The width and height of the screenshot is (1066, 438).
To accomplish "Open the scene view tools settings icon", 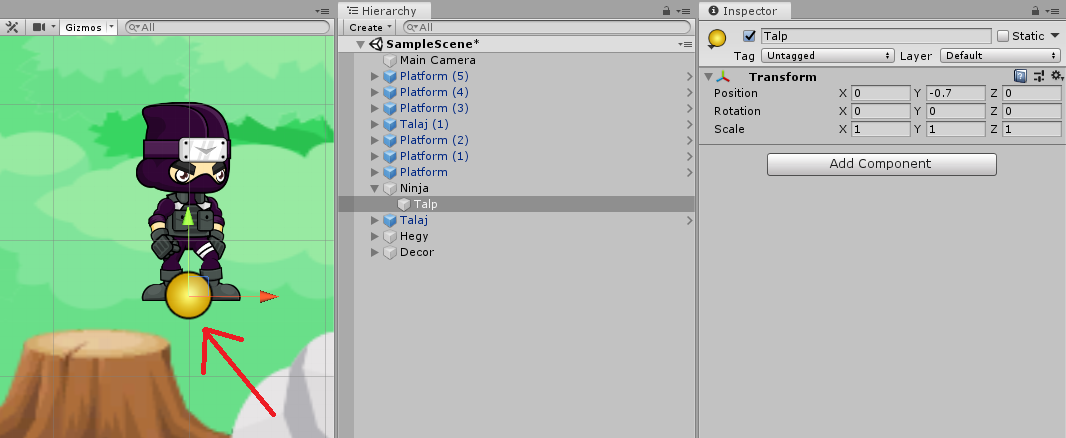I will click(12, 27).
